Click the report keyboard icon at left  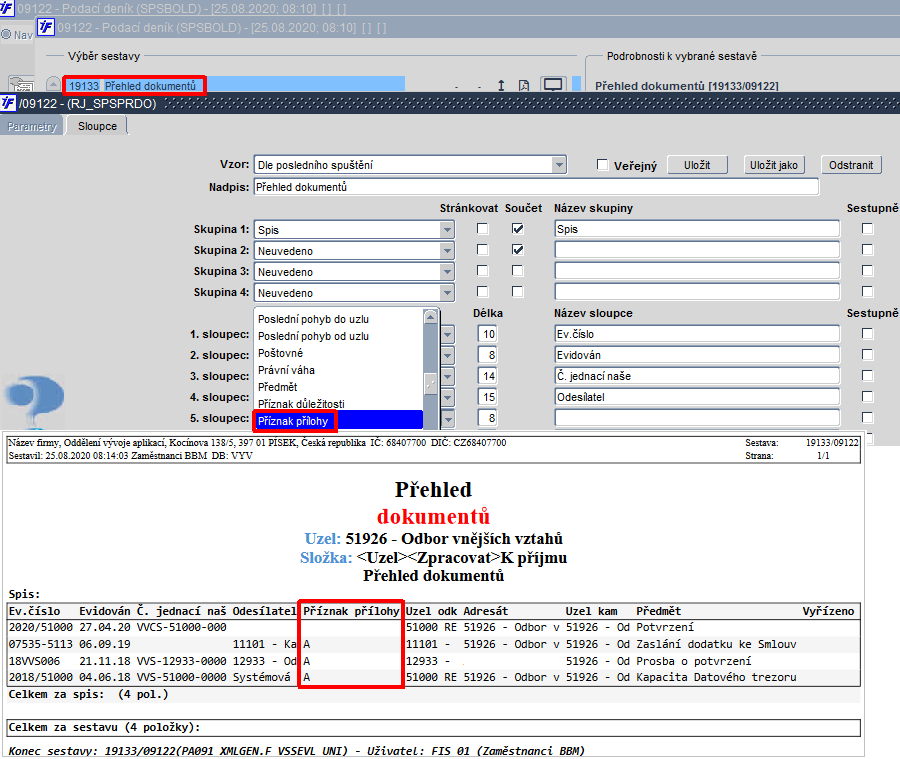[21, 84]
